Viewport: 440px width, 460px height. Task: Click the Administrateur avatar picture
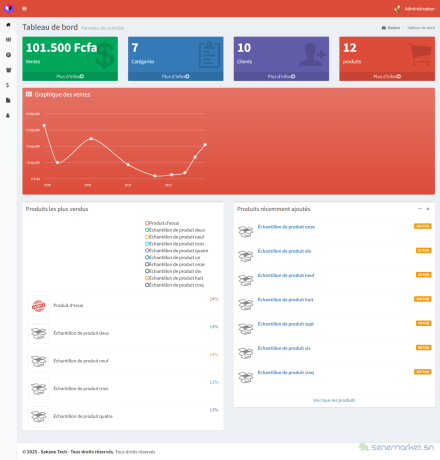(397, 9)
